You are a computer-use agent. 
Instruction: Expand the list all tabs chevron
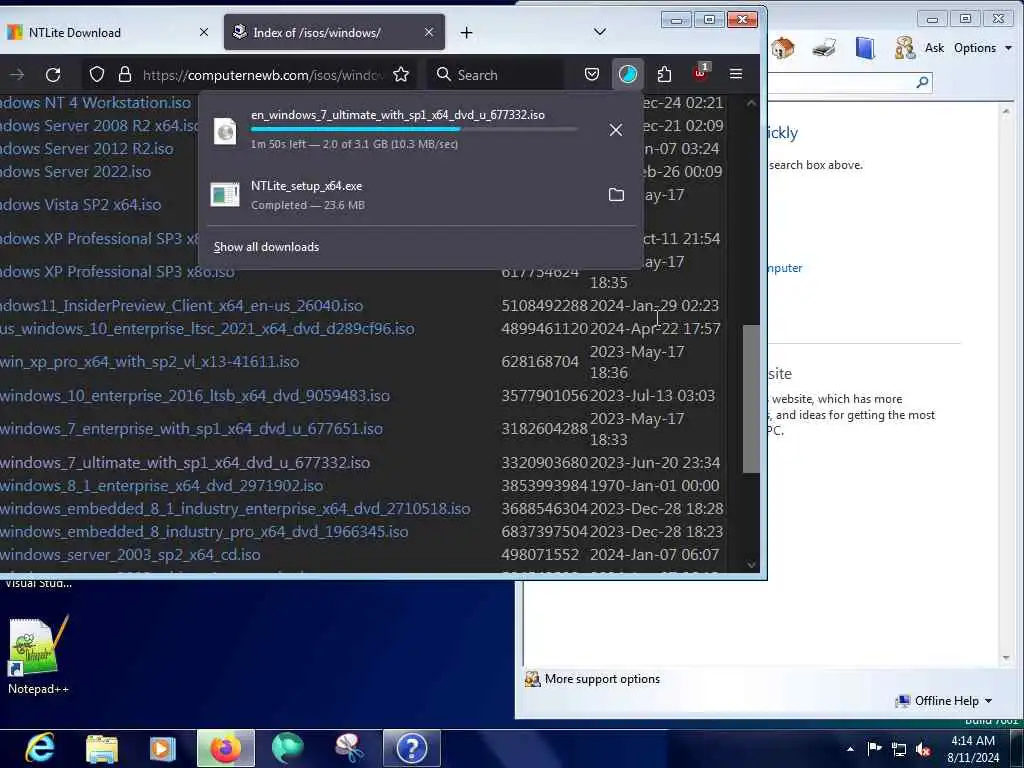pos(600,32)
